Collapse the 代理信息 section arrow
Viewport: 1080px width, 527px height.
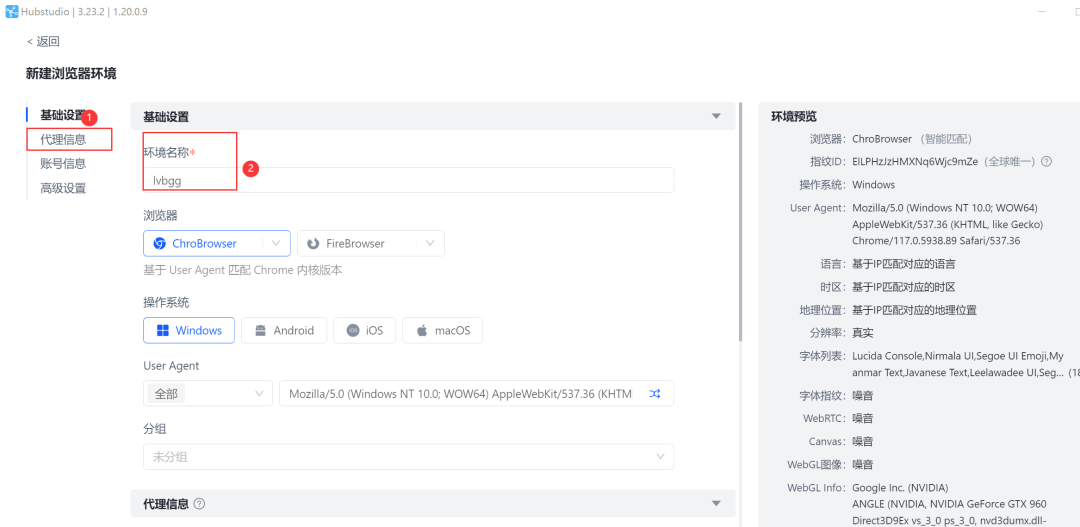[x=716, y=504]
